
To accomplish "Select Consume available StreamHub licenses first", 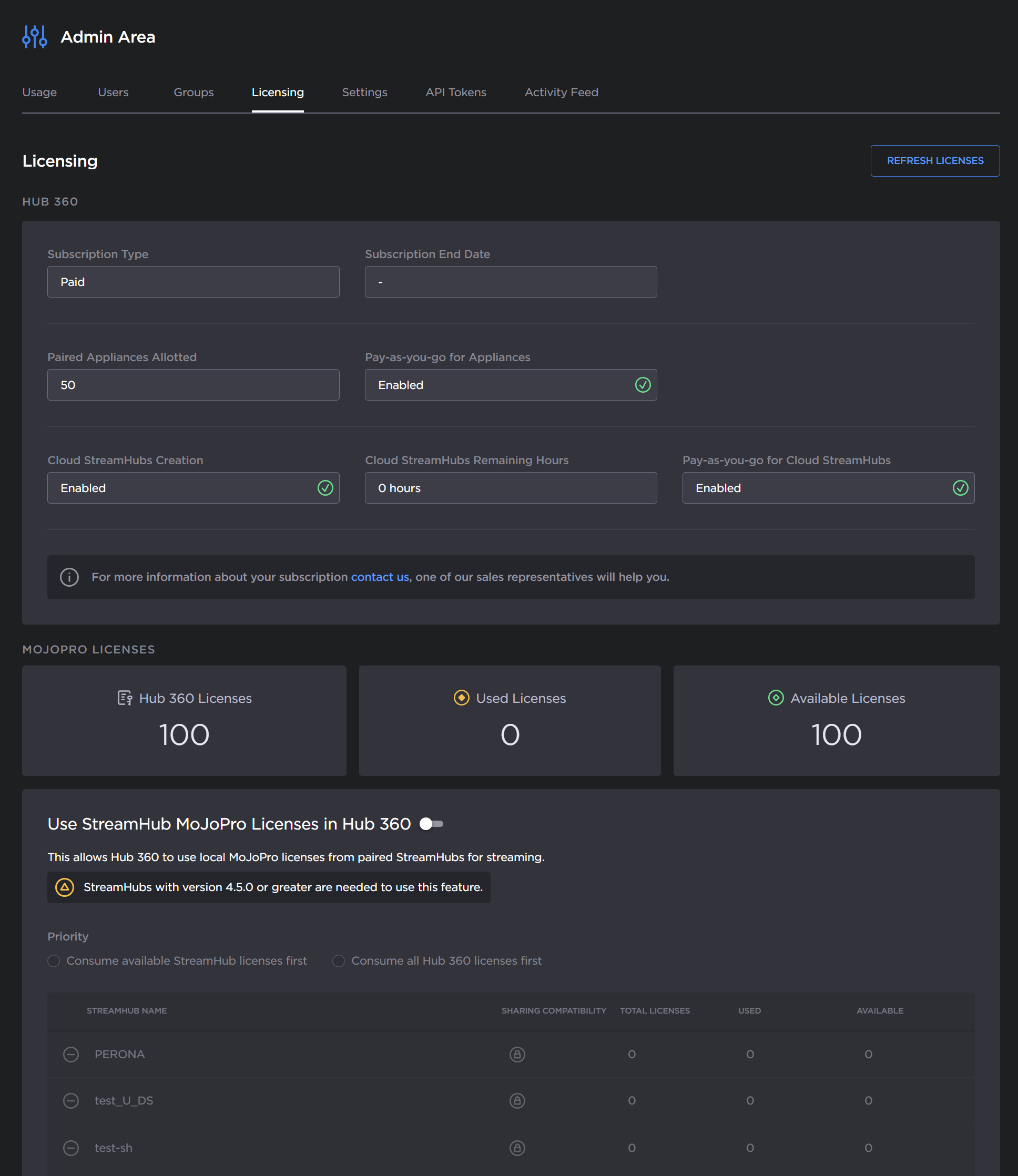I will click(54, 961).
